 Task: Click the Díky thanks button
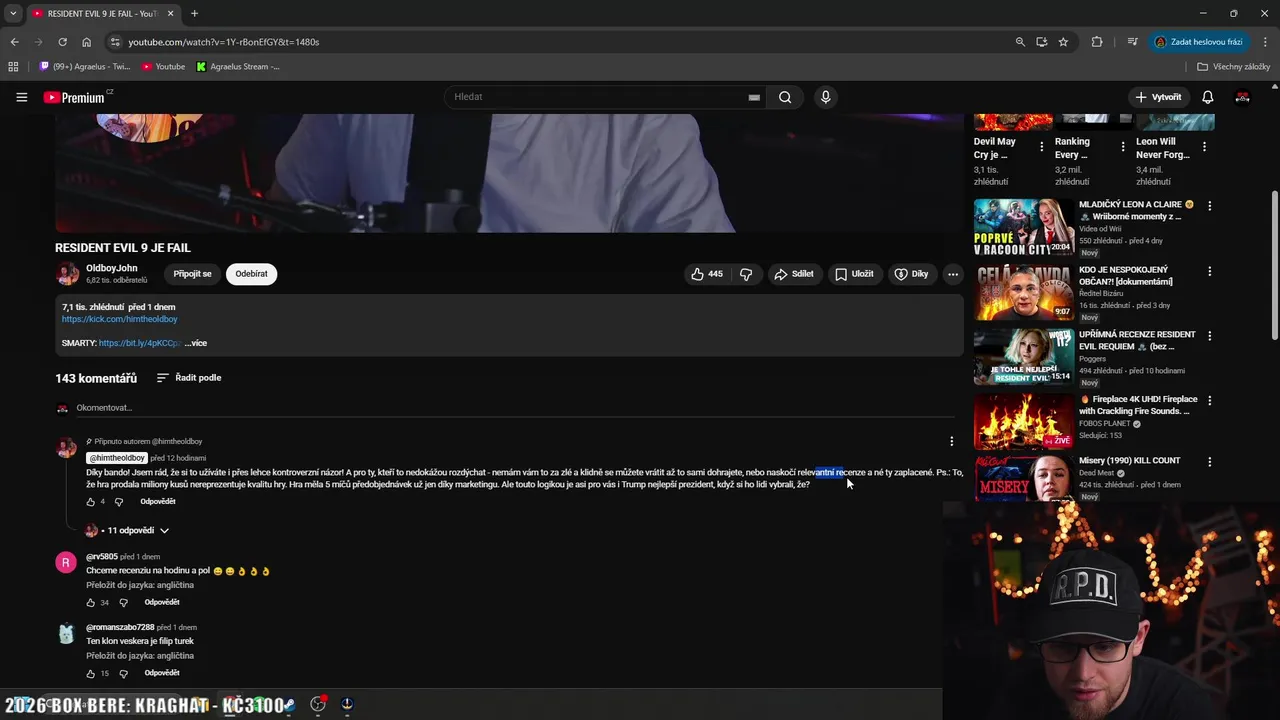point(911,274)
